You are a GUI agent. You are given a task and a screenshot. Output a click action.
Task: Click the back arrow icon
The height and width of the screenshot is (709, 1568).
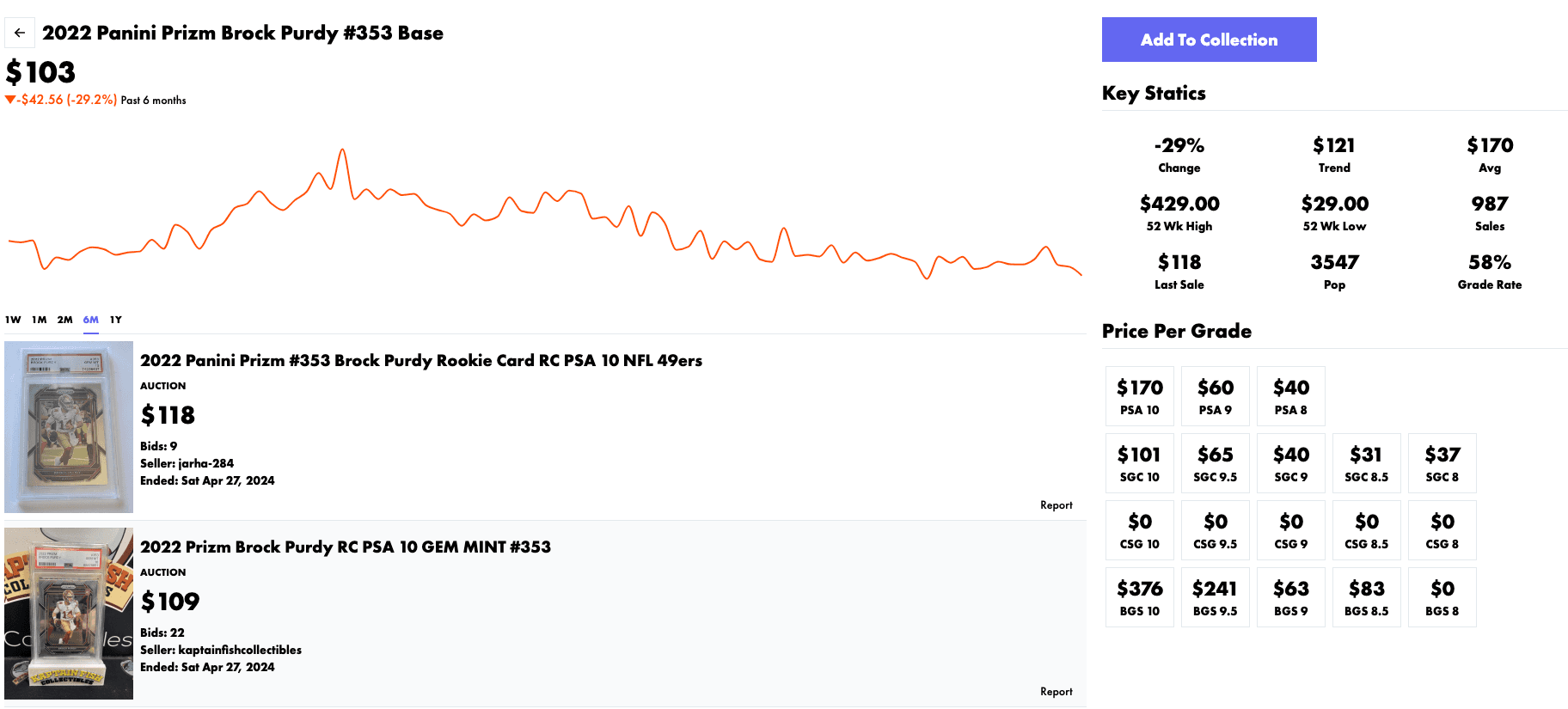pos(20,33)
